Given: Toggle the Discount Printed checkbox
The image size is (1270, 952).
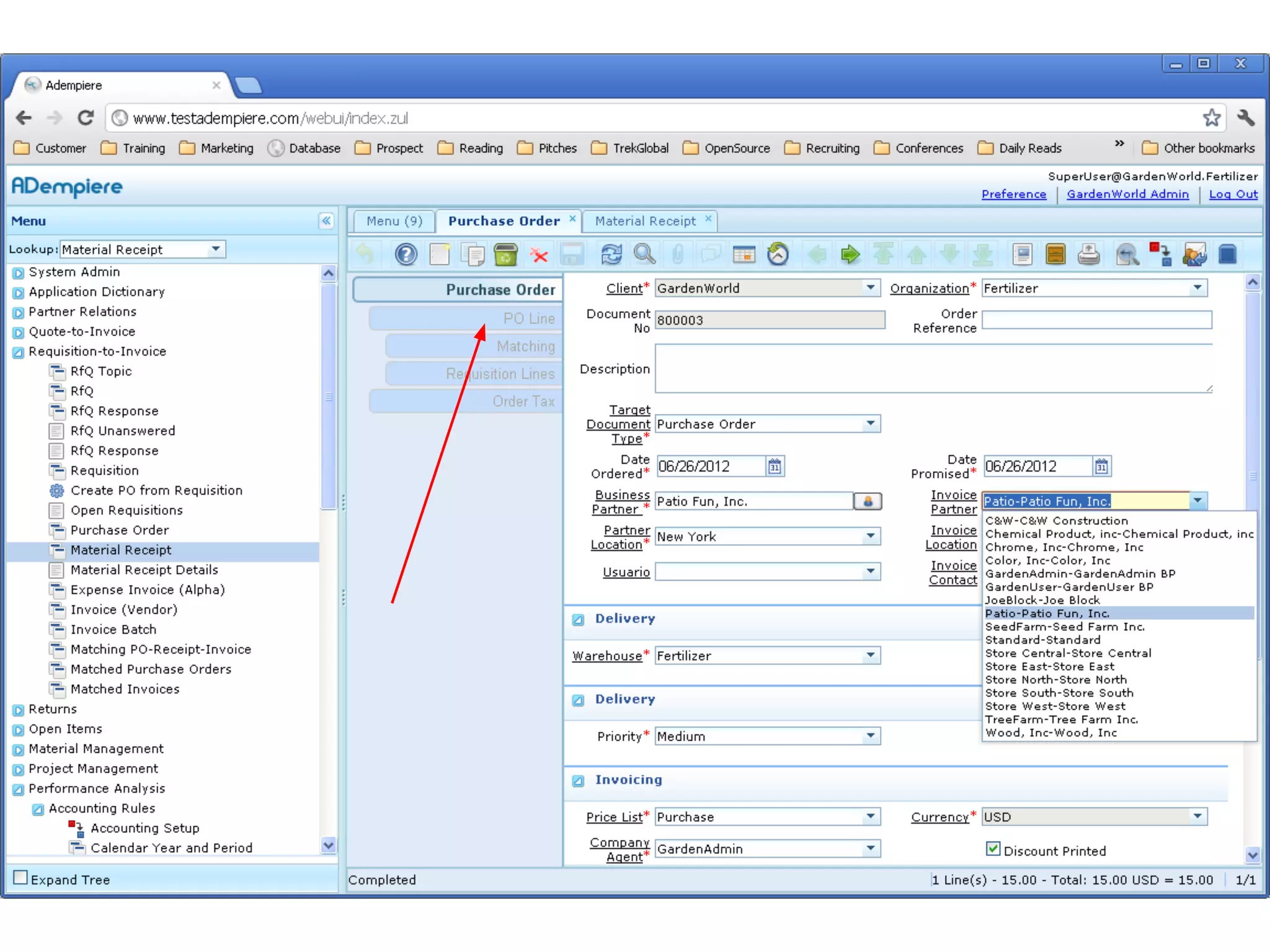Looking at the screenshot, I should 993,849.
